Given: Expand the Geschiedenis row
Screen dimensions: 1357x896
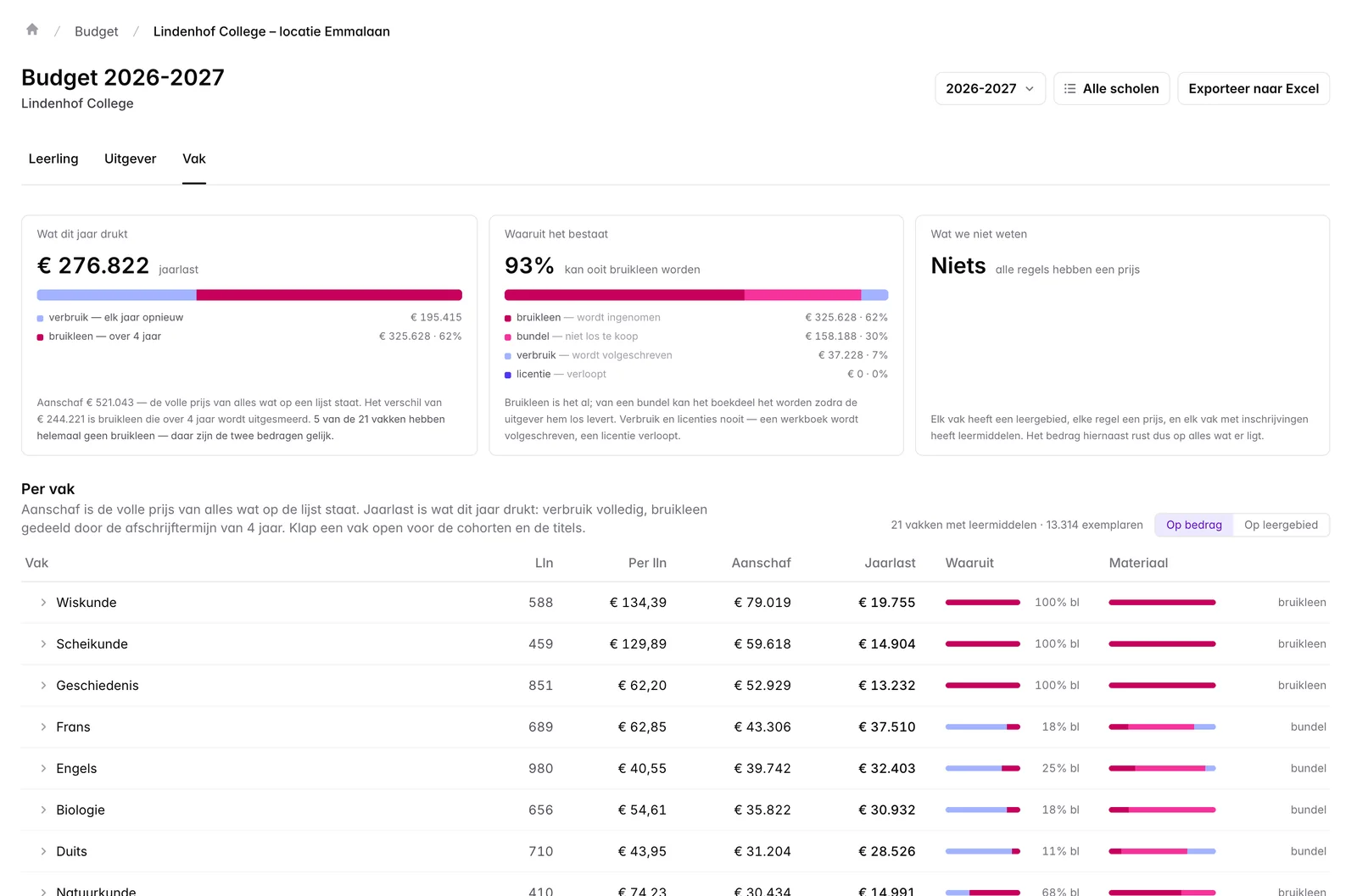Looking at the screenshot, I should click(43, 686).
